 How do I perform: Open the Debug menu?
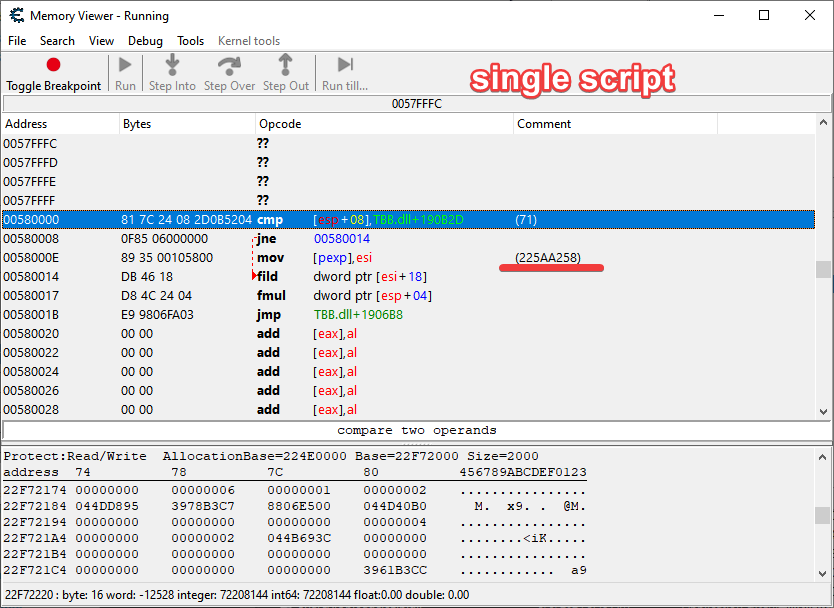coord(145,41)
